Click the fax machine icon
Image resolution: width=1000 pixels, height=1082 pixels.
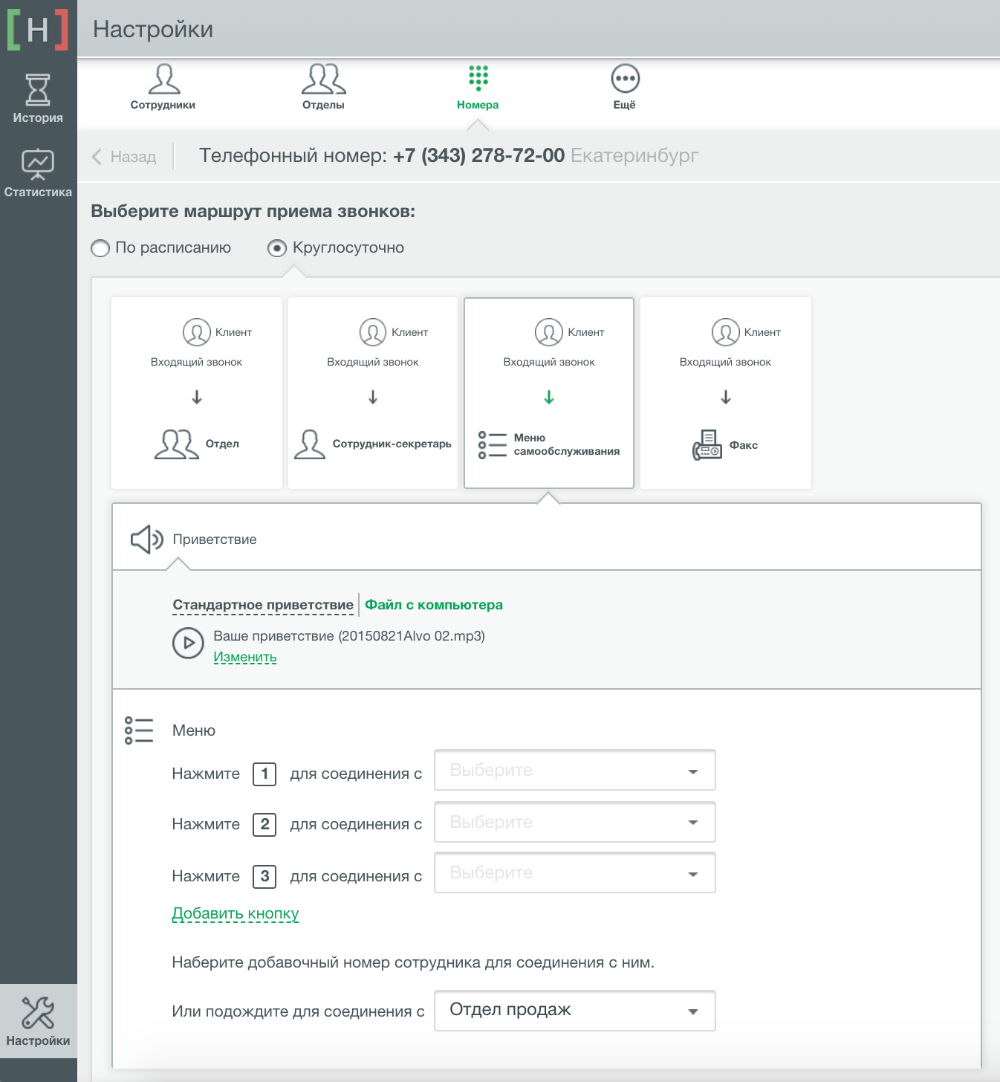coord(707,445)
